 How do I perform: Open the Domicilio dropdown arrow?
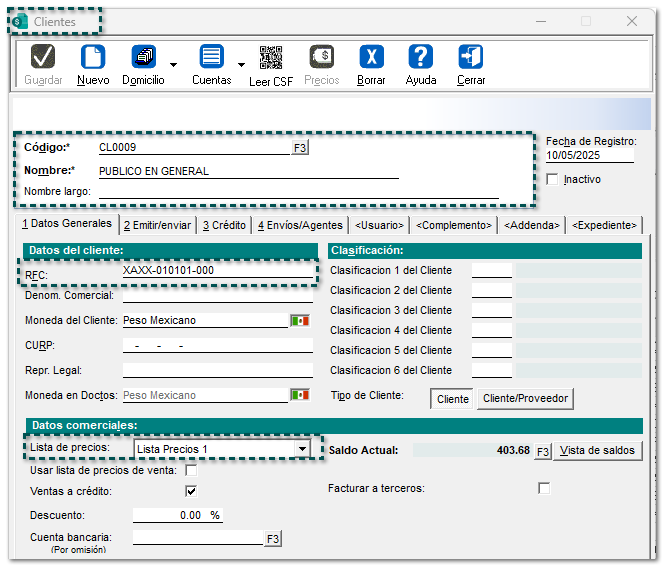click(174, 65)
